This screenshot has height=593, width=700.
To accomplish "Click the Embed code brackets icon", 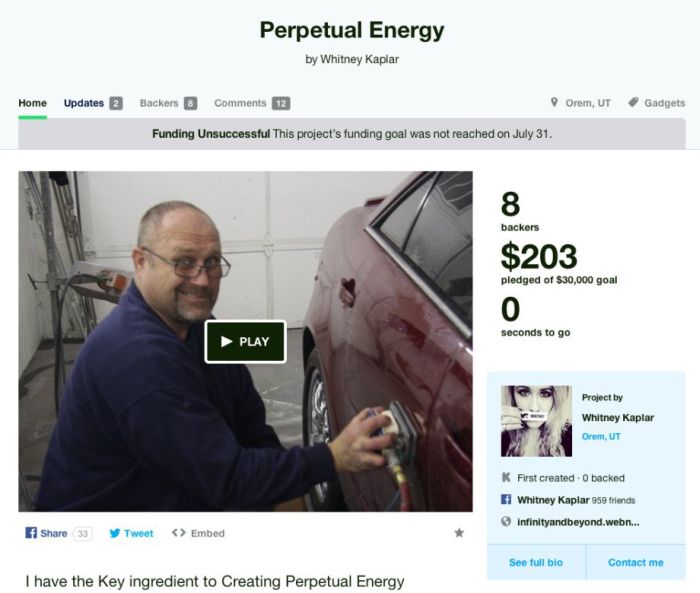I will 179,533.
